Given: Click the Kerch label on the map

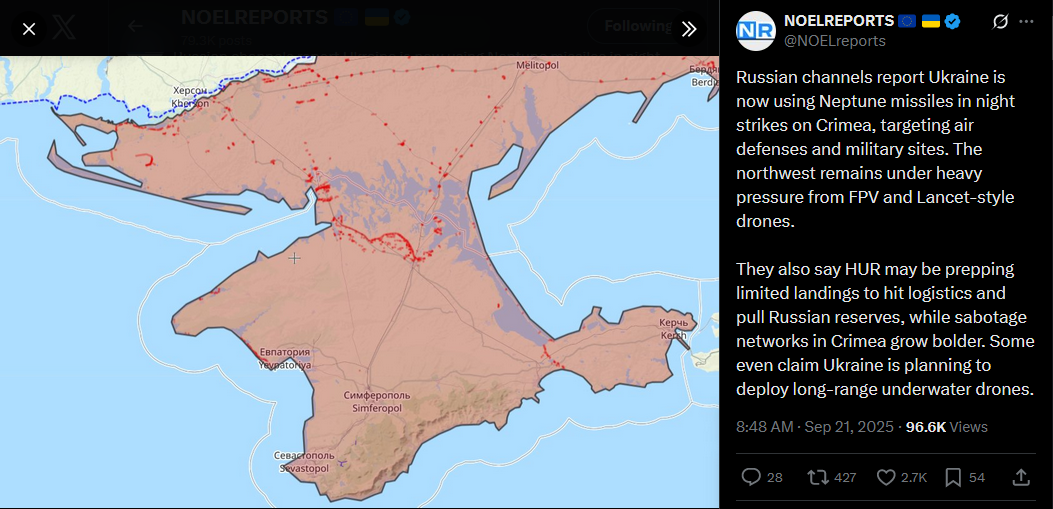Looking at the screenshot, I should 674,329.
